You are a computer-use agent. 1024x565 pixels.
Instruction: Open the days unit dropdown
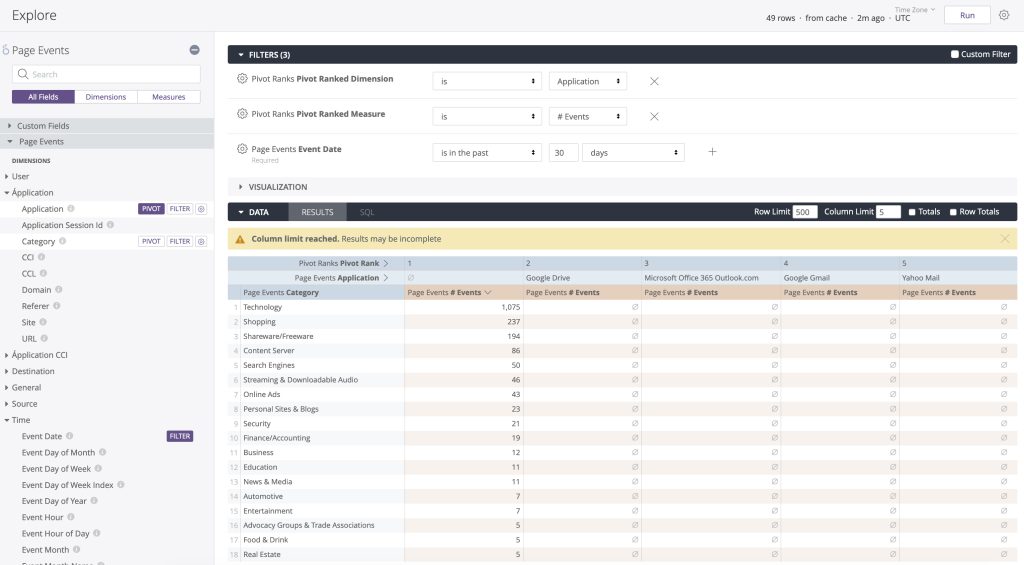click(633, 152)
